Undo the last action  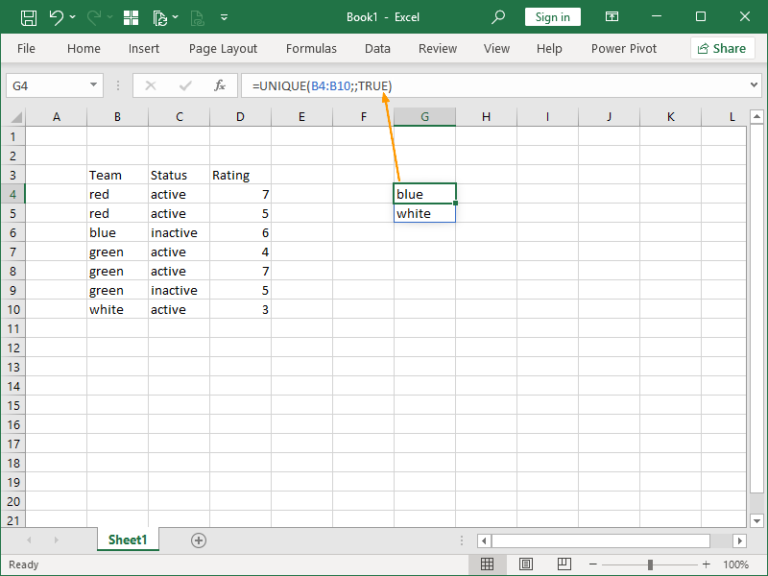coord(56,17)
